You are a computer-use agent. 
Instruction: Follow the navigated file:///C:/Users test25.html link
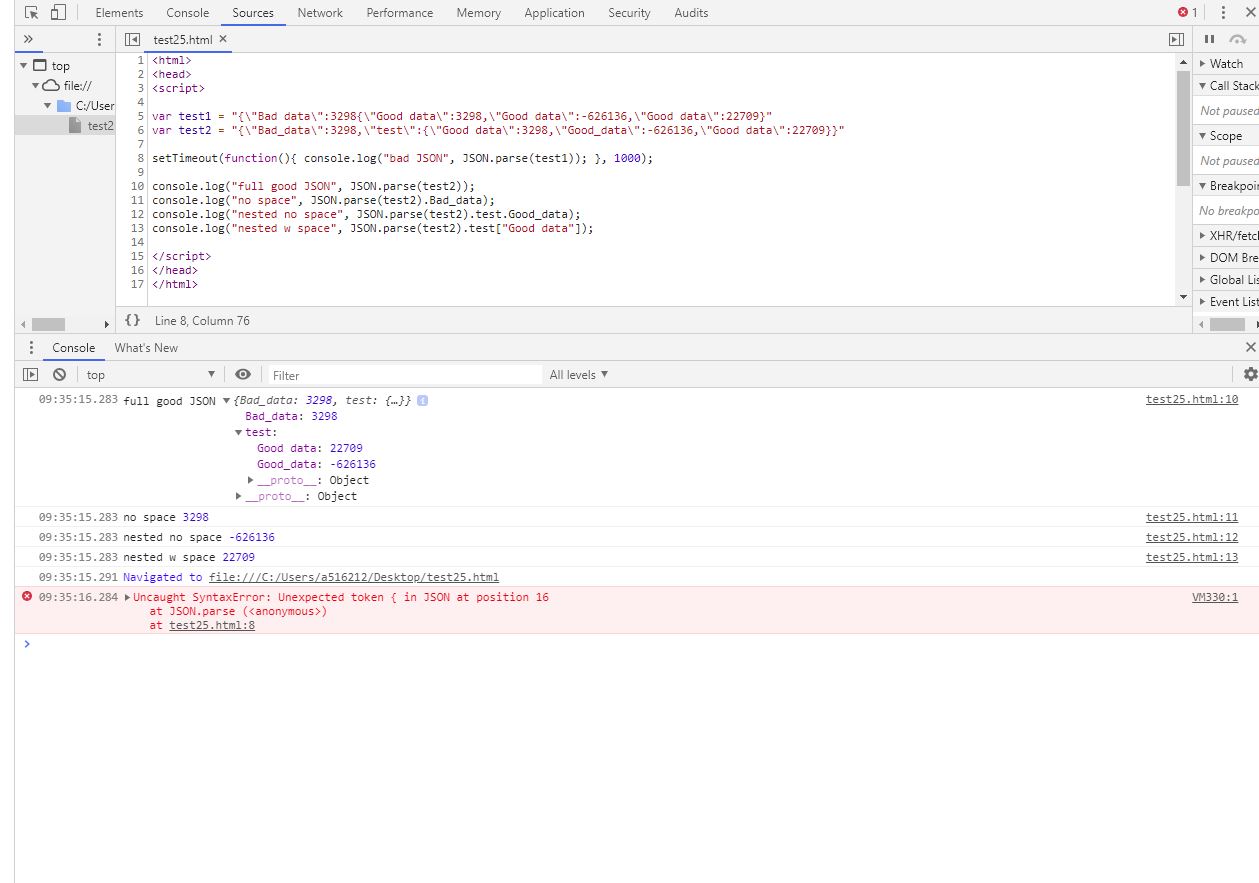(354, 577)
